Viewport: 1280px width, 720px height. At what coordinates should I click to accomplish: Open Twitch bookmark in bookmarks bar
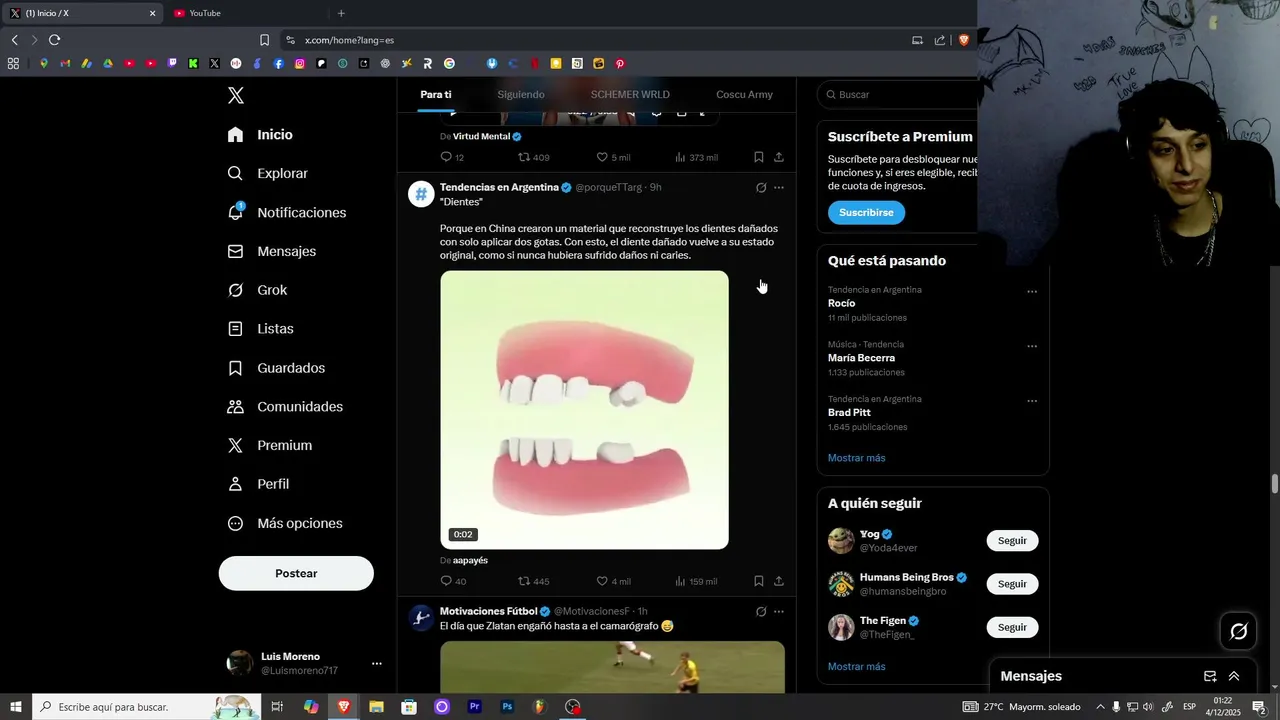172,64
